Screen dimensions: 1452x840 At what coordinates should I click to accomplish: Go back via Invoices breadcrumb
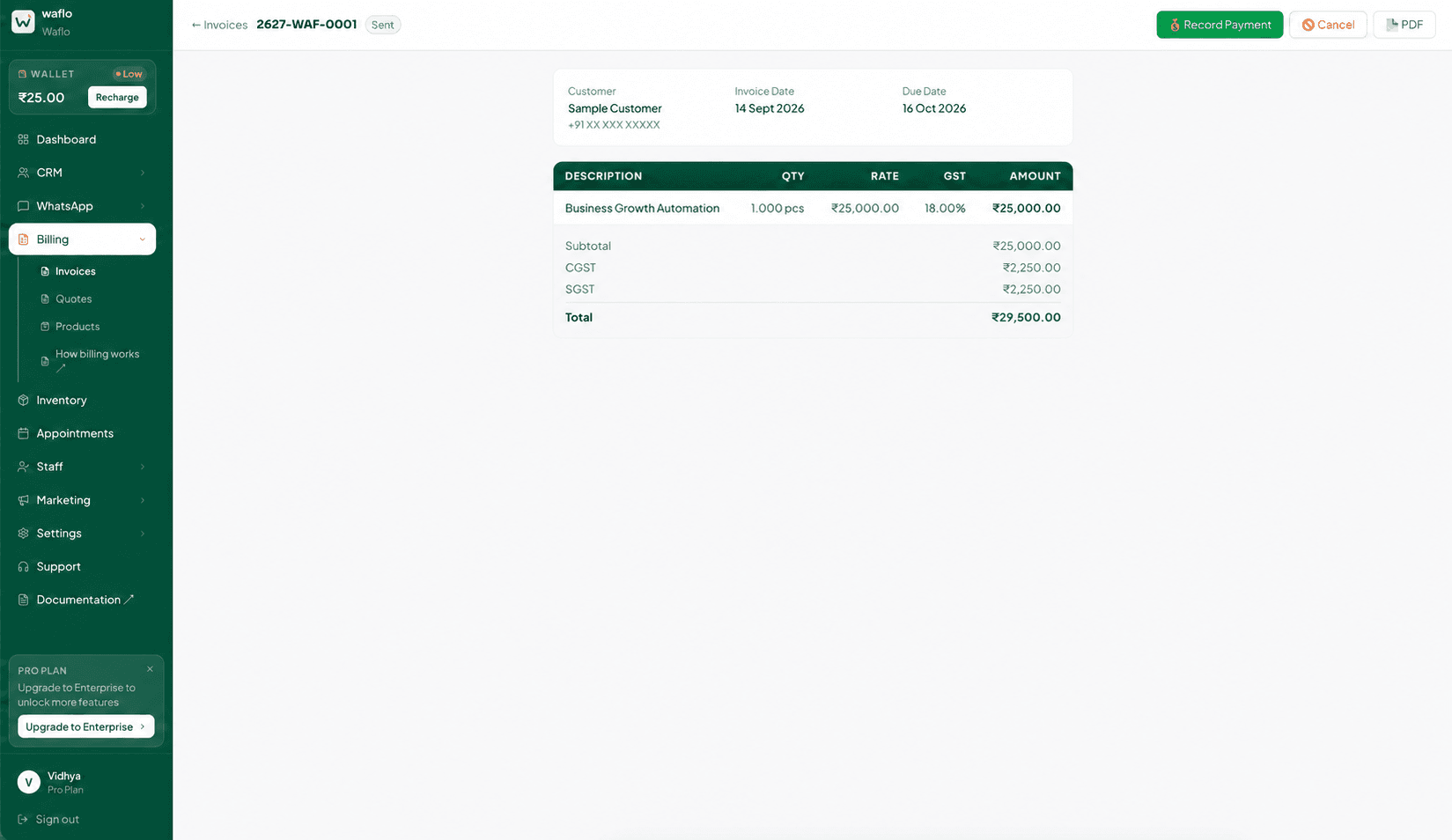[219, 25]
